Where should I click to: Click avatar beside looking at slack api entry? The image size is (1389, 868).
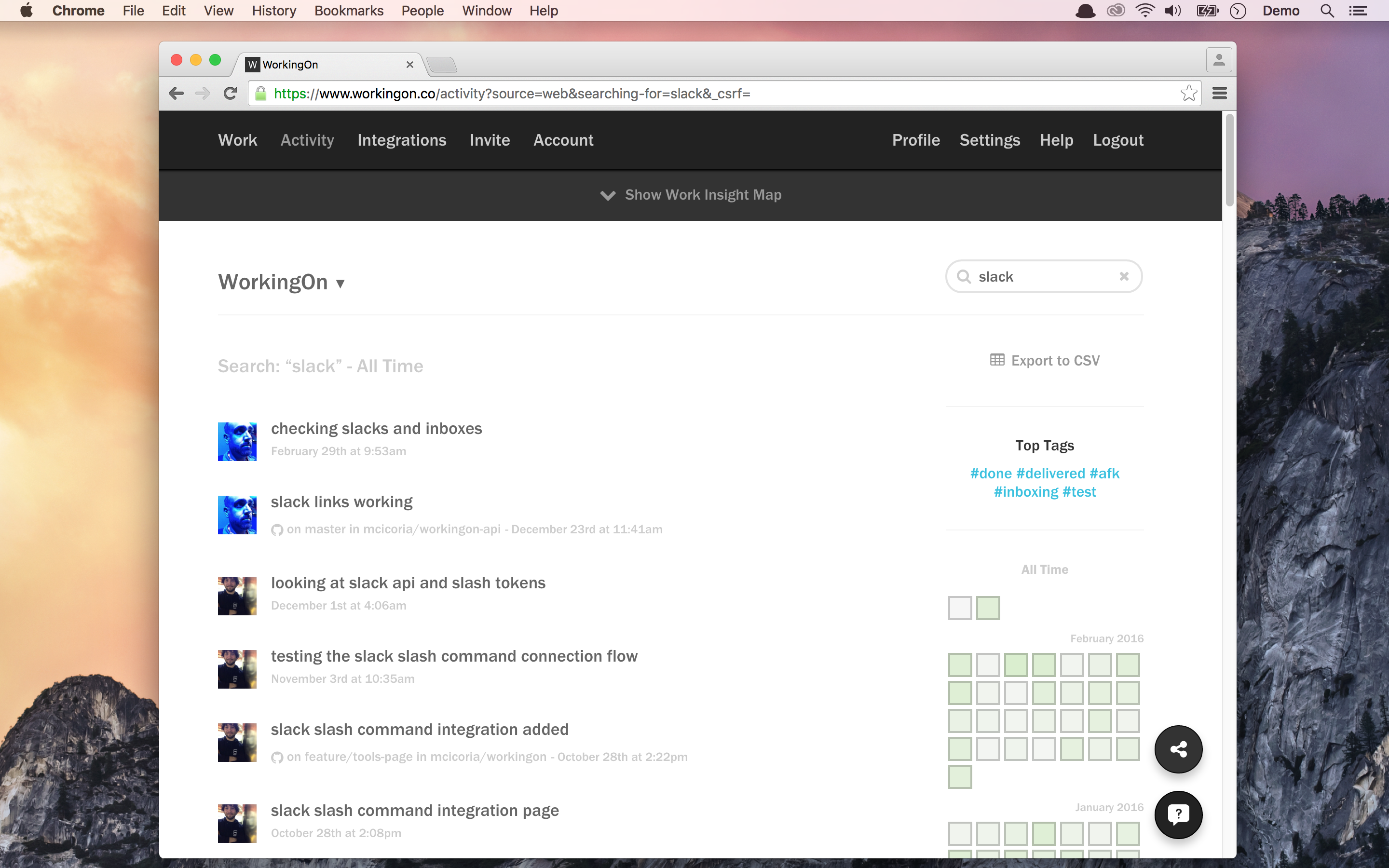[237, 596]
